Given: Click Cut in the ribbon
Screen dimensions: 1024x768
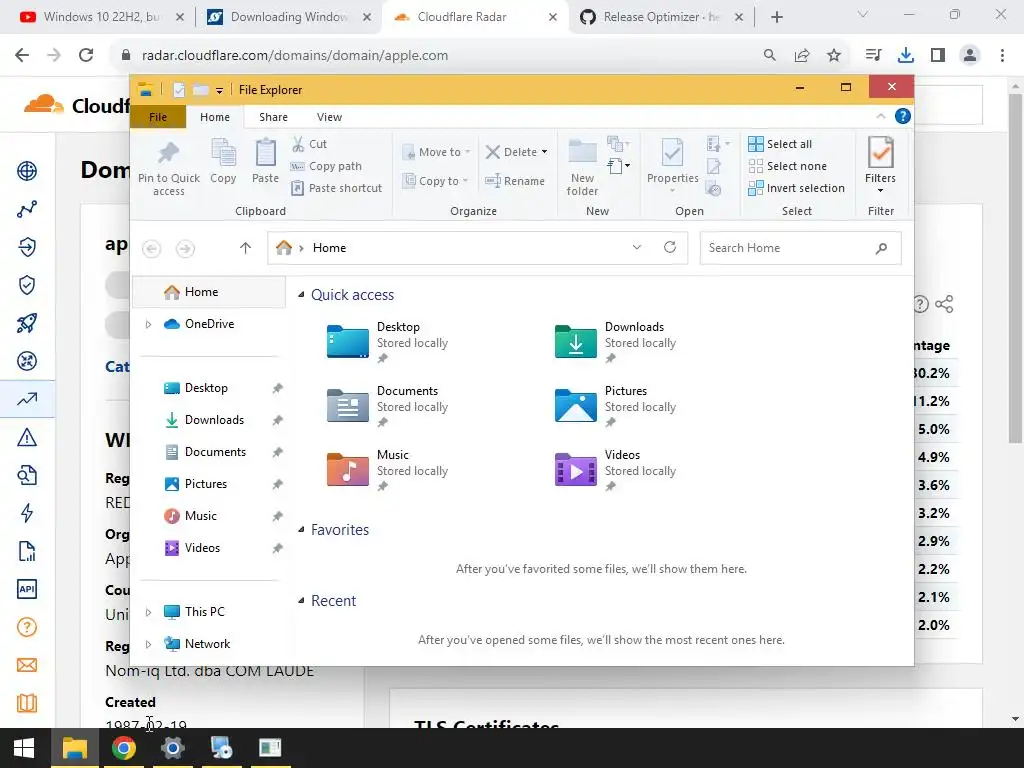Looking at the screenshot, I should [309, 144].
